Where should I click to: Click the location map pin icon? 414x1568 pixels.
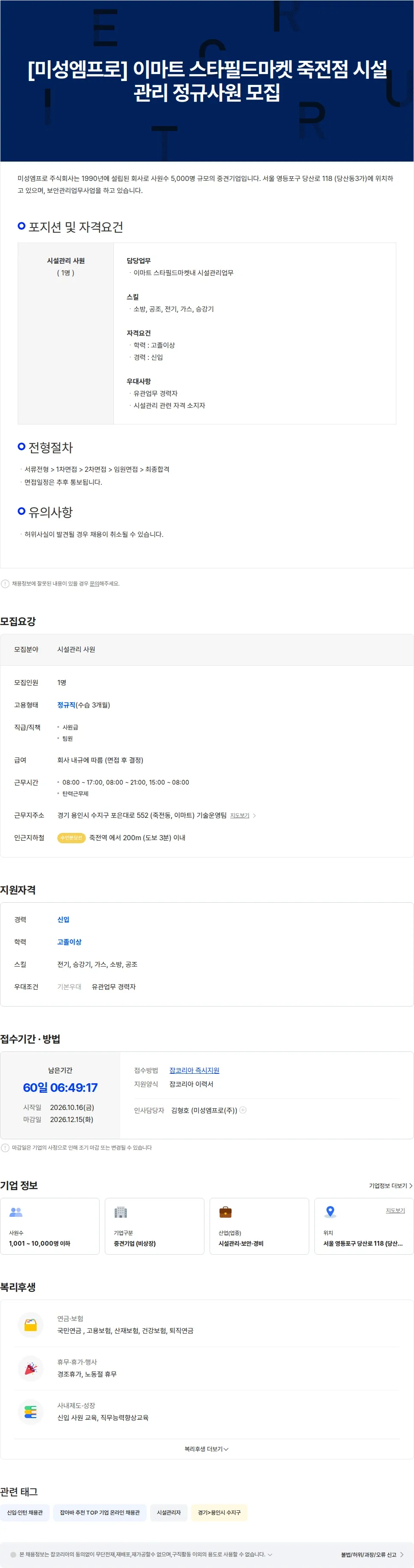330,1212
